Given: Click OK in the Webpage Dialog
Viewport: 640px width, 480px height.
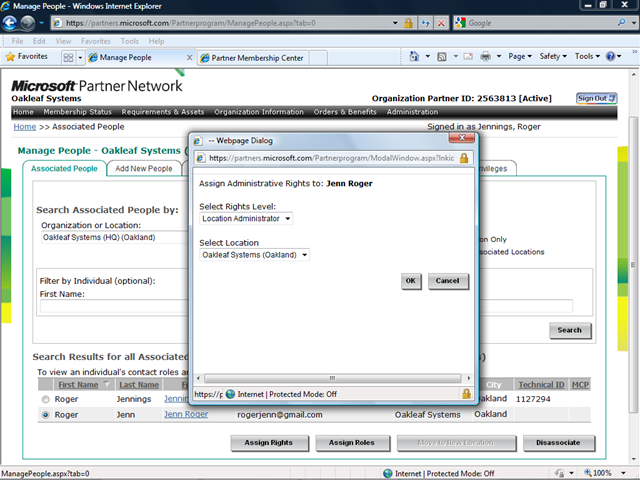Looking at the screenshot, I should click(x=411, y=281).
